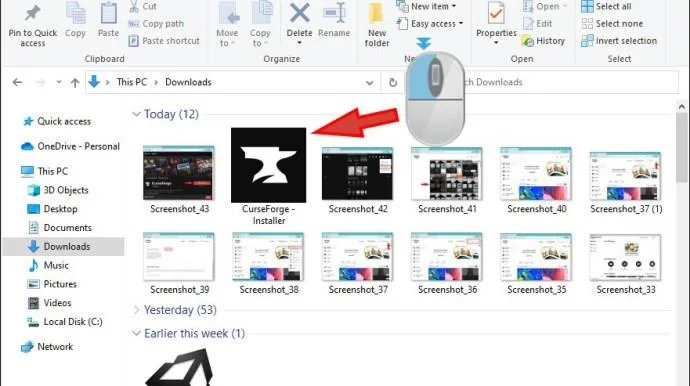The width and height of the screenshot is (690, 386).
Task: Select This PC in navigation pane
Action: (x=45, y=171)
